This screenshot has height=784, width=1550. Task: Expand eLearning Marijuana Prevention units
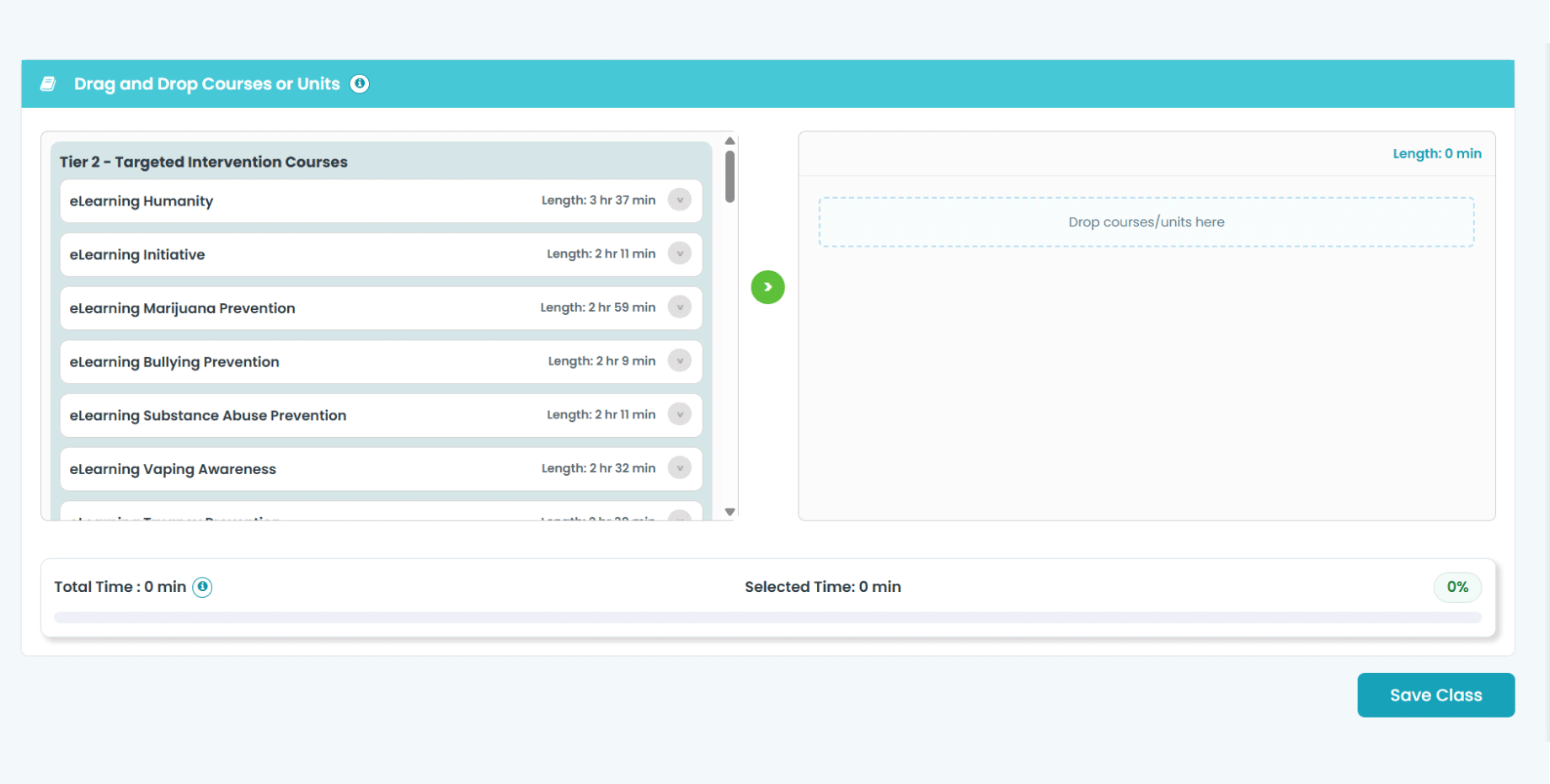click(680, 307)
